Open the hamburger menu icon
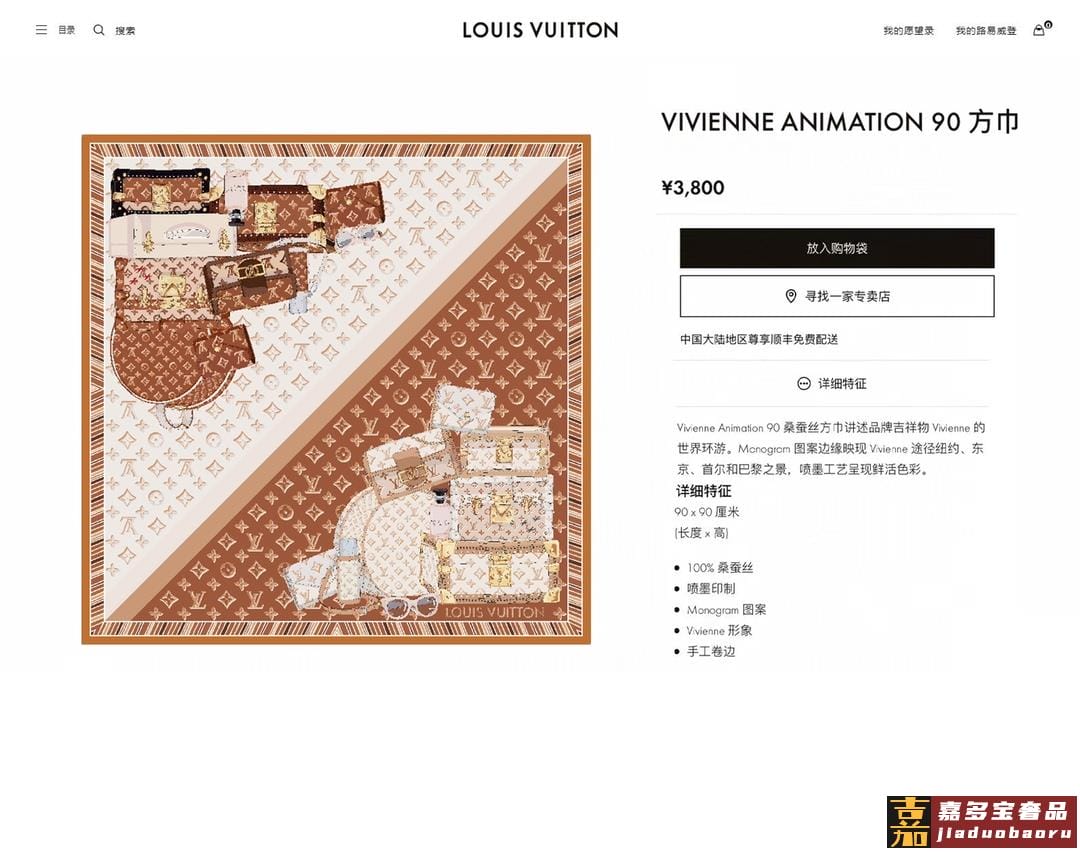1080x852 pixels. [x=41, y=30]
